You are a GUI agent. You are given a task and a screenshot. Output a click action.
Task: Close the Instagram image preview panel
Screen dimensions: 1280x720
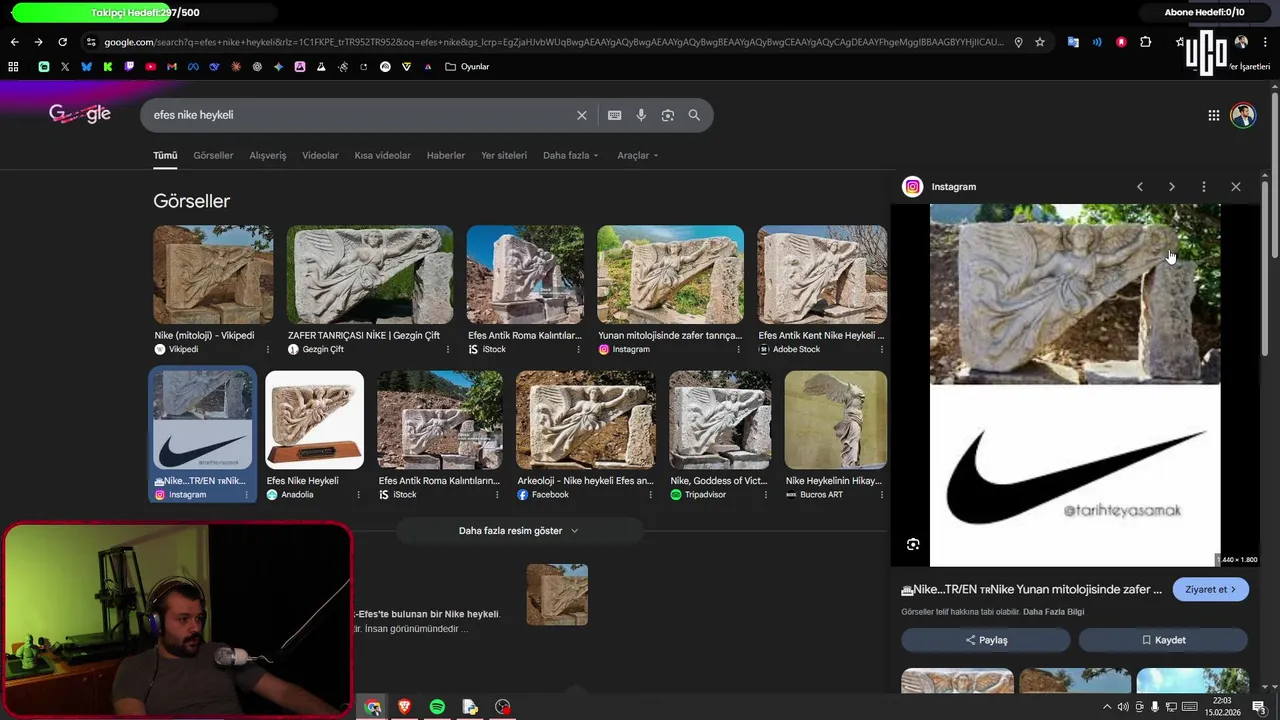[x=1236, y=187]
